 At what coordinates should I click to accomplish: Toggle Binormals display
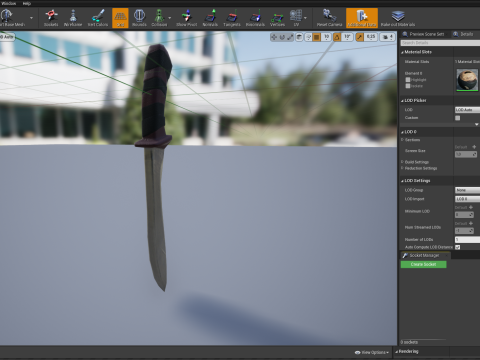(255, 18)
